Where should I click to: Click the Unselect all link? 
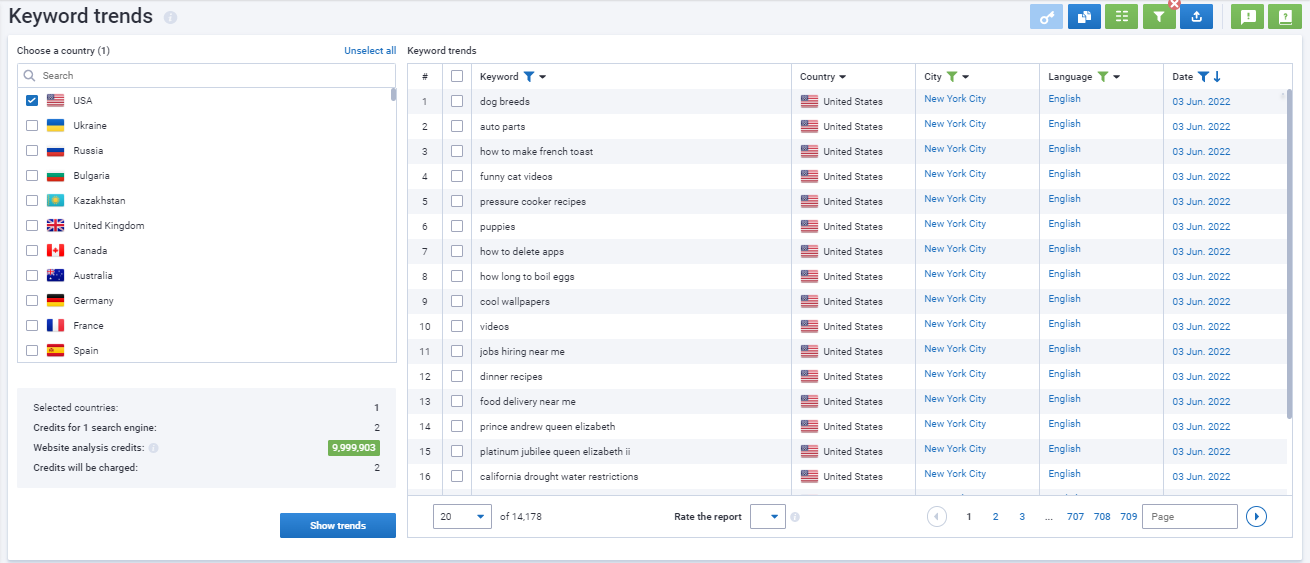(370, 51)
